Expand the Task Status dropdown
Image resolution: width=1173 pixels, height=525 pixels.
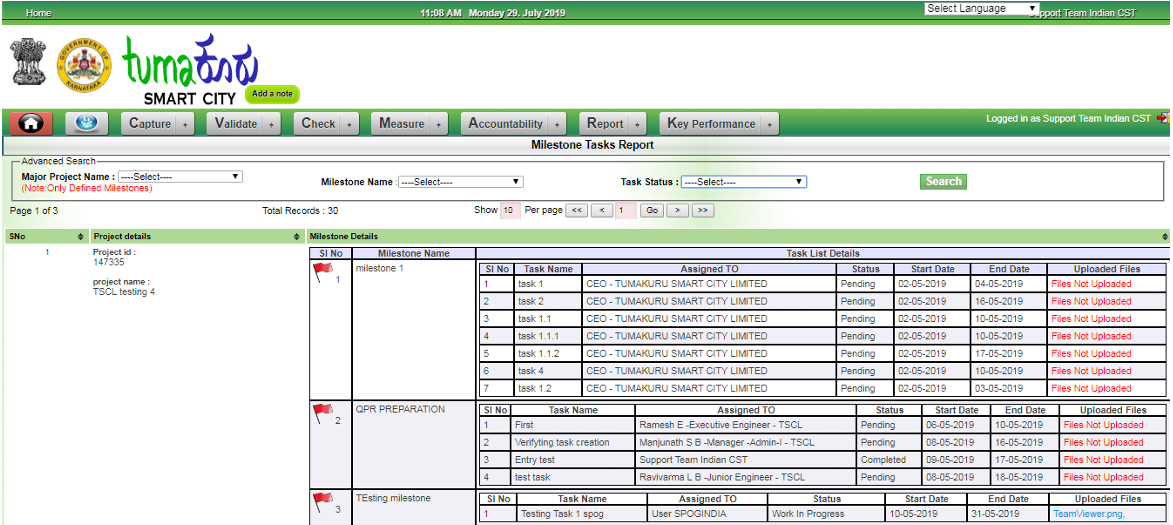(743, 182)
